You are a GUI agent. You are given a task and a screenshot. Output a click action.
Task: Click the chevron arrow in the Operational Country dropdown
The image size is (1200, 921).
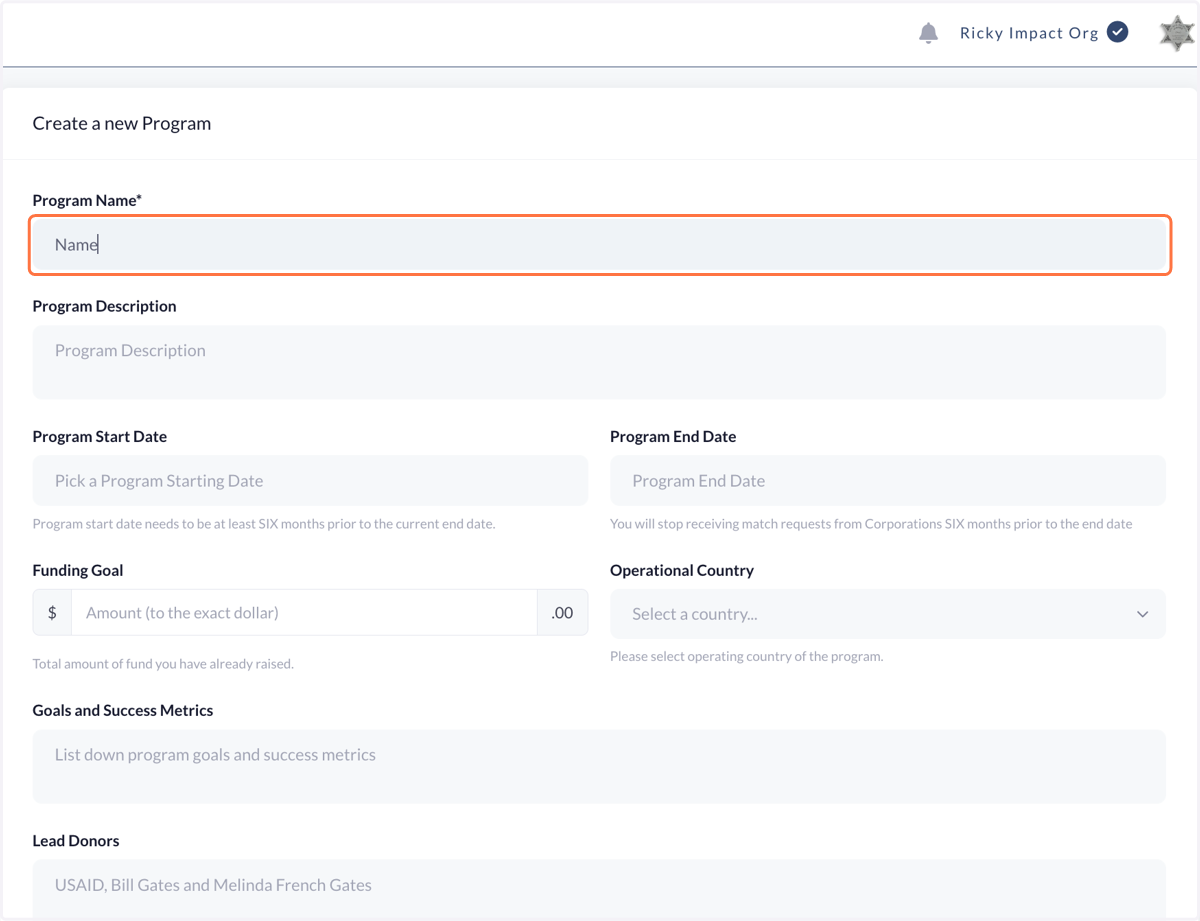tap(1142, 614)
